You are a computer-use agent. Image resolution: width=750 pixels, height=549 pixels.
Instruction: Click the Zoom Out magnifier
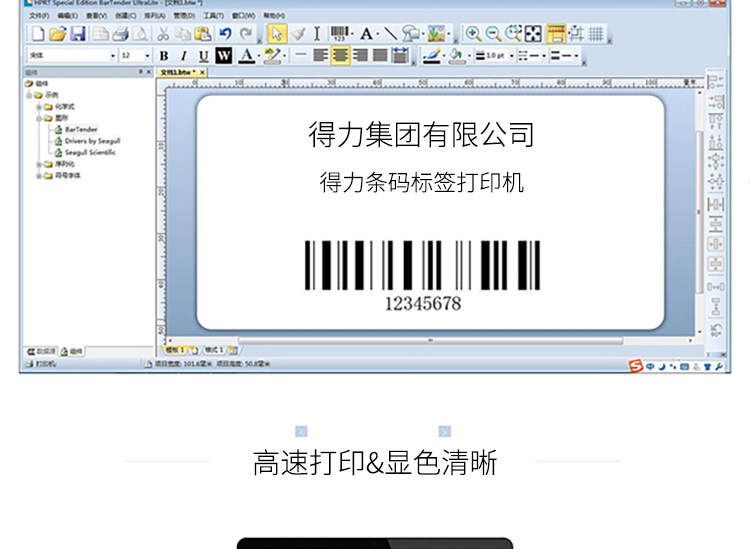493,33
